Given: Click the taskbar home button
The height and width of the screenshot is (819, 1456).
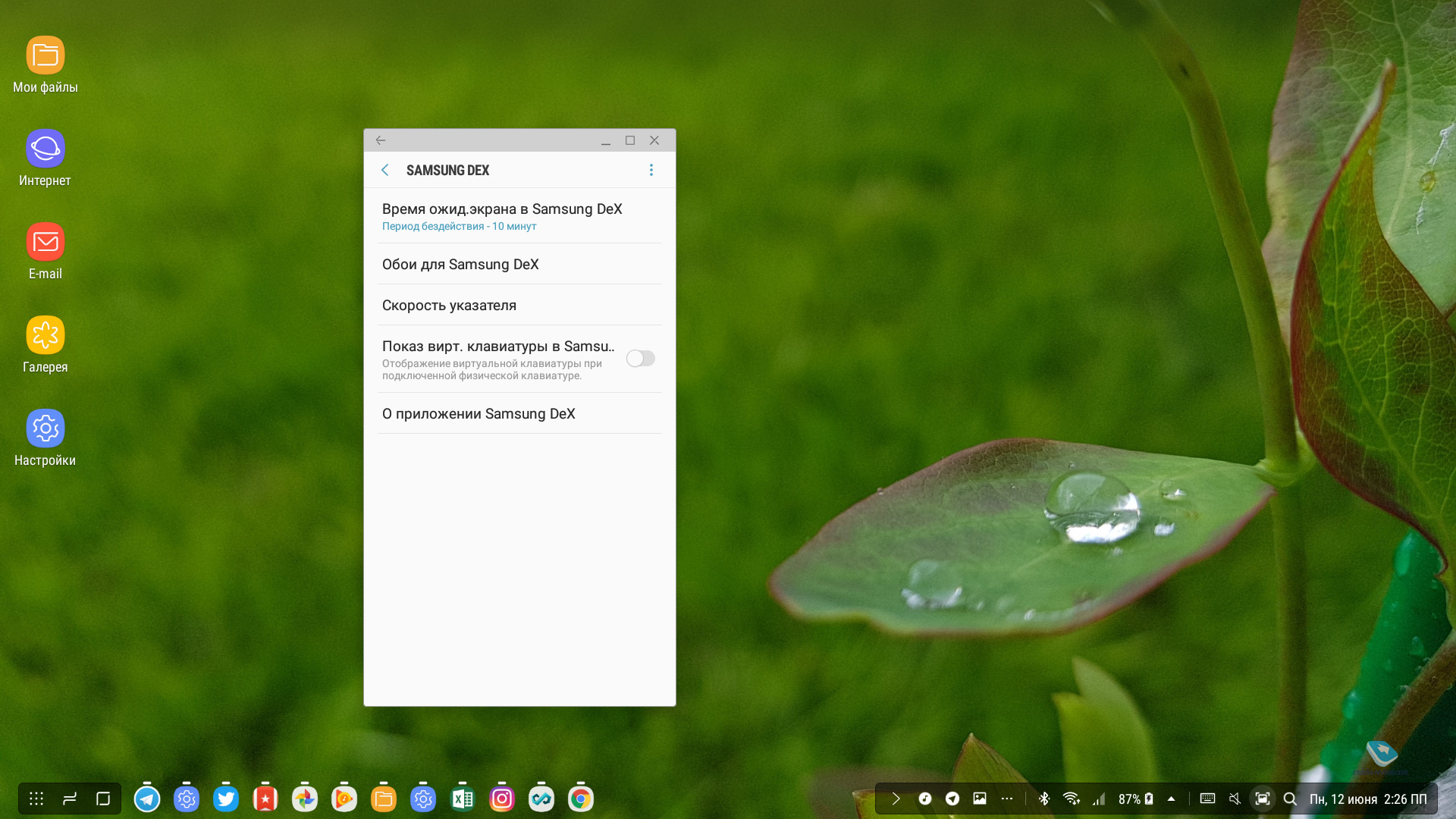Looking at the screenshot, I should tap(103, 799).
